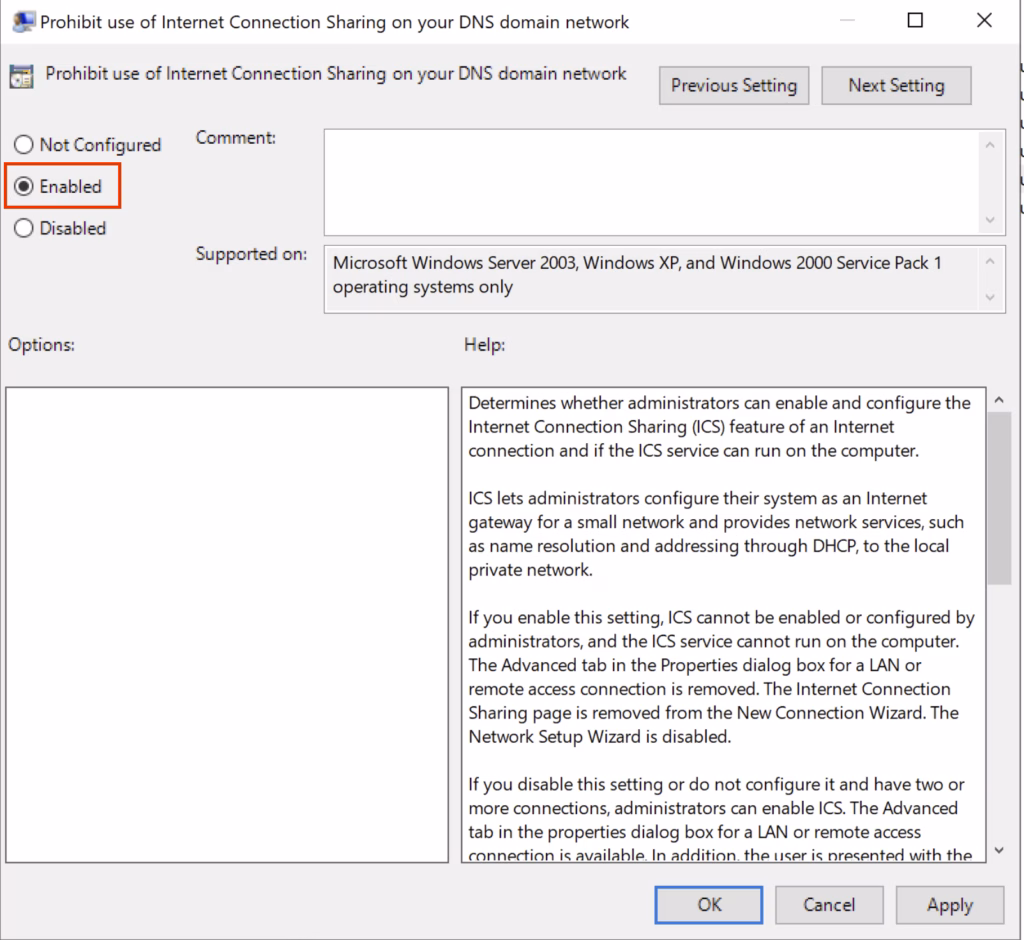Select the Enabled radio button
The width and height of the screenshot is (1024, 940).
(x=23, y=187)
